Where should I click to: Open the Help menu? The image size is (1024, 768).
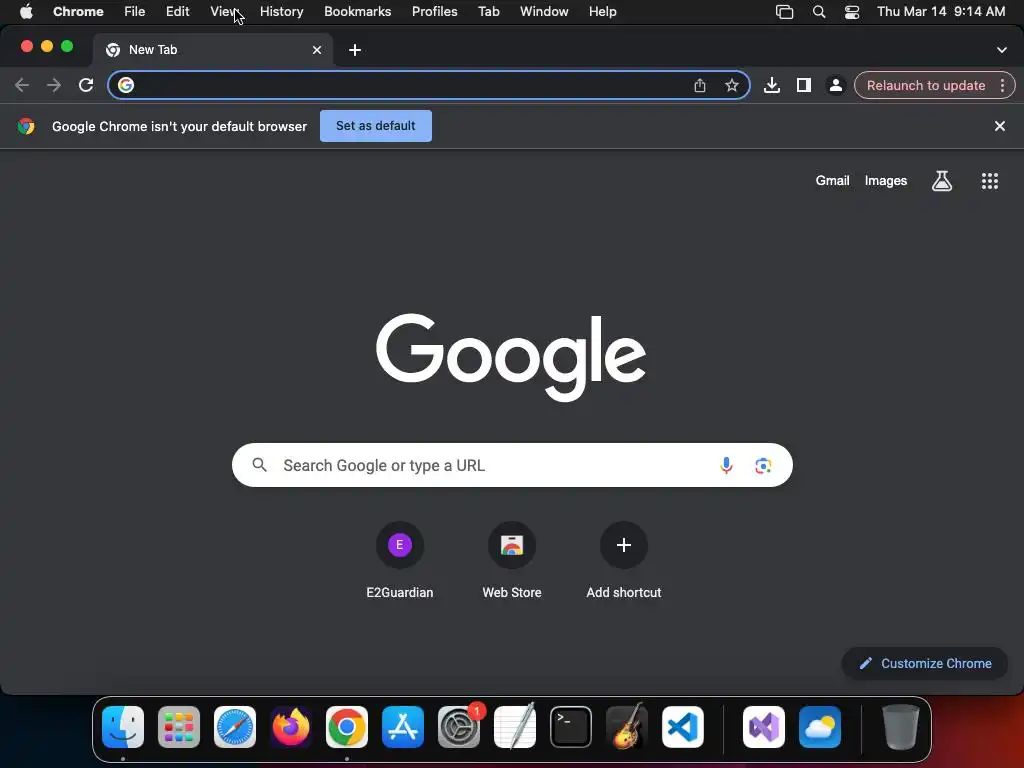coord(602,12)
